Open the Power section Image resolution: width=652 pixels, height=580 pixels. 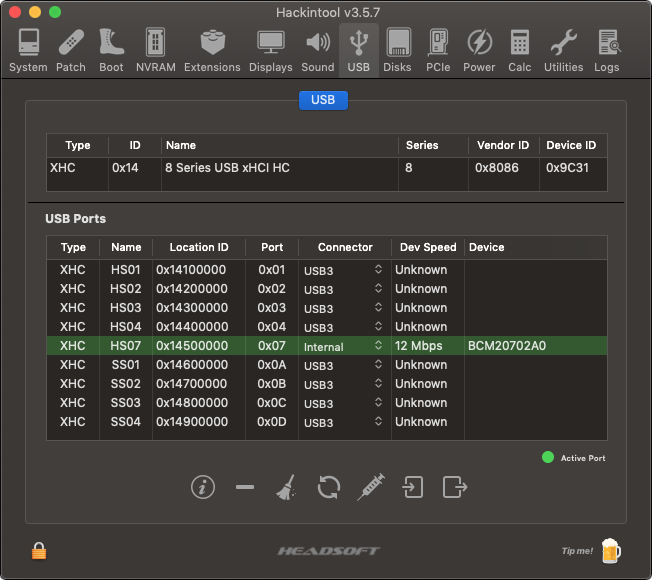[479, 50]
